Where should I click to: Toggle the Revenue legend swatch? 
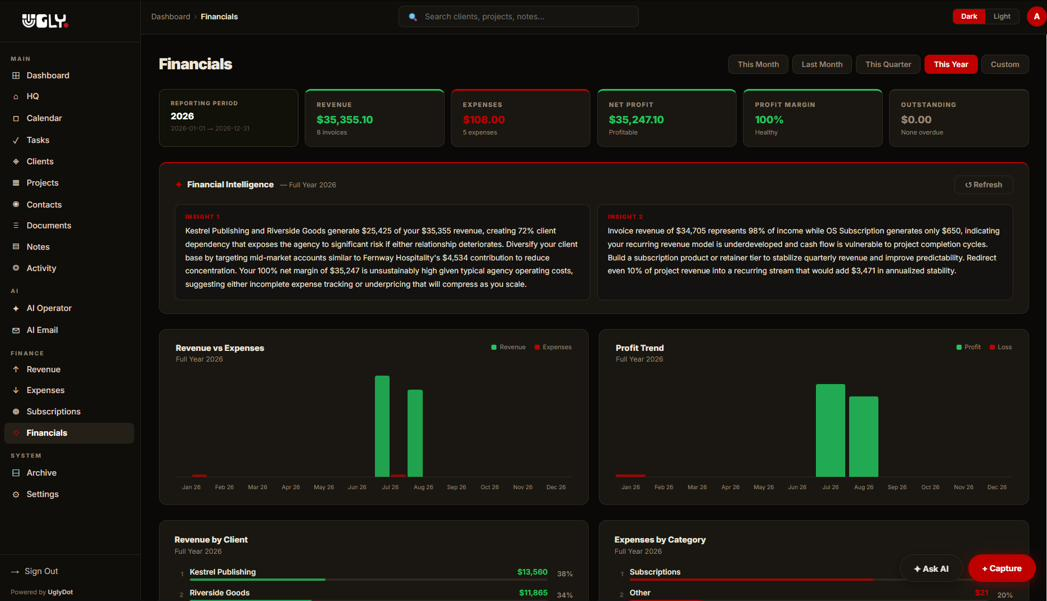(493, 347)
